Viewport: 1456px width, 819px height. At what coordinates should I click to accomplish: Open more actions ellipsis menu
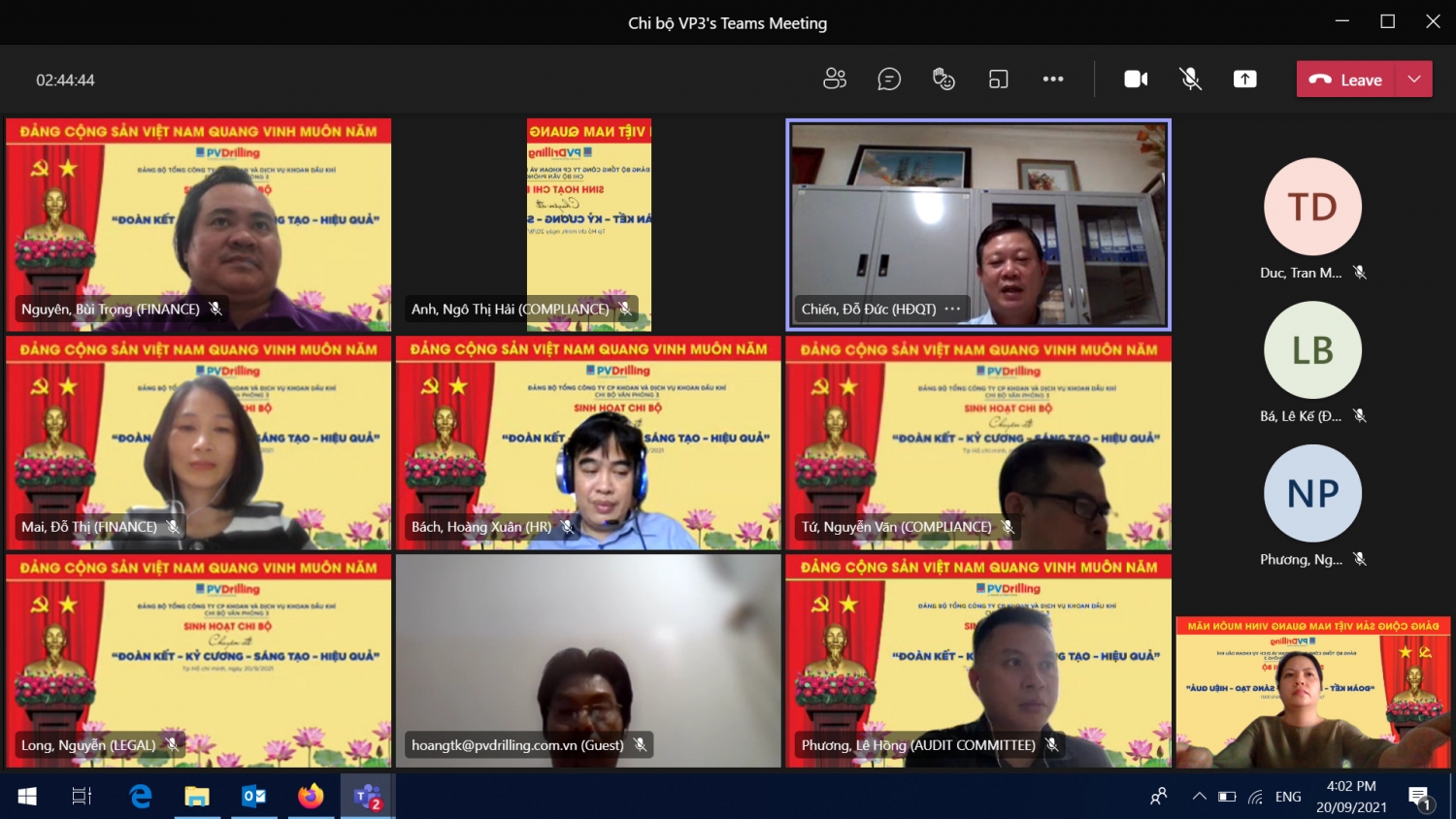(x=1053, y=80)
